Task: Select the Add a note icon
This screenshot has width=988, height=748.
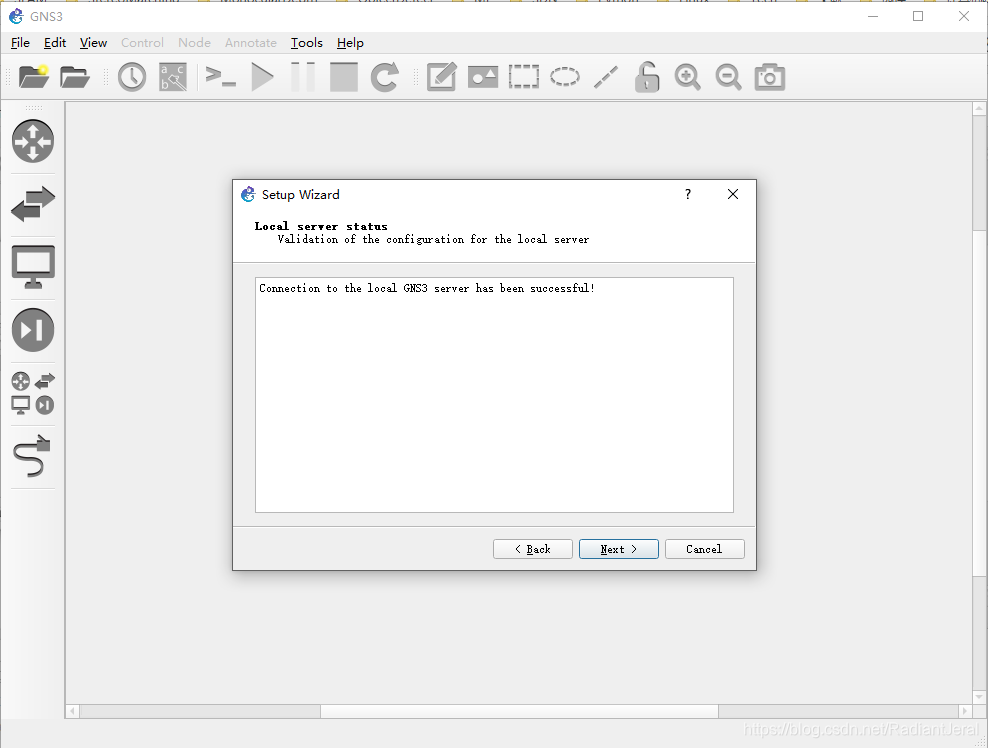Action: coord(441,77)
